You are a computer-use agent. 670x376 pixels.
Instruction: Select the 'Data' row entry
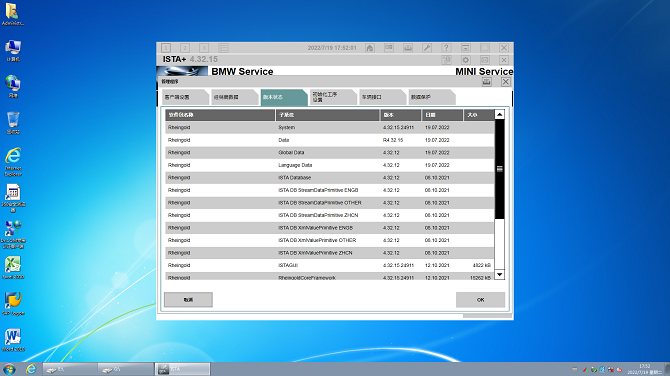click(x=329, y=140)
